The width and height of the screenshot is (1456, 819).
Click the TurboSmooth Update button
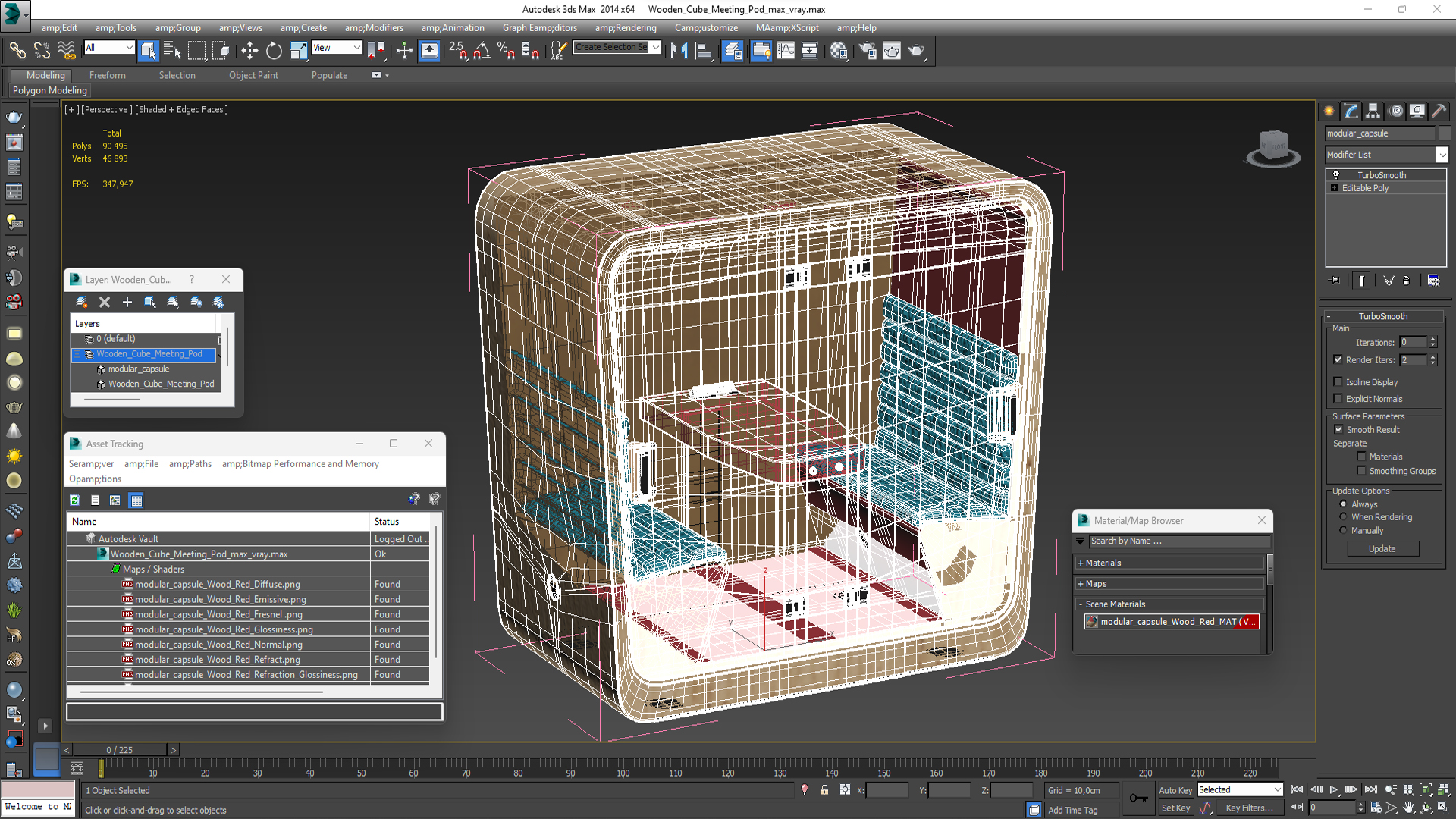pyautogui.click(x=1382, y=549)
